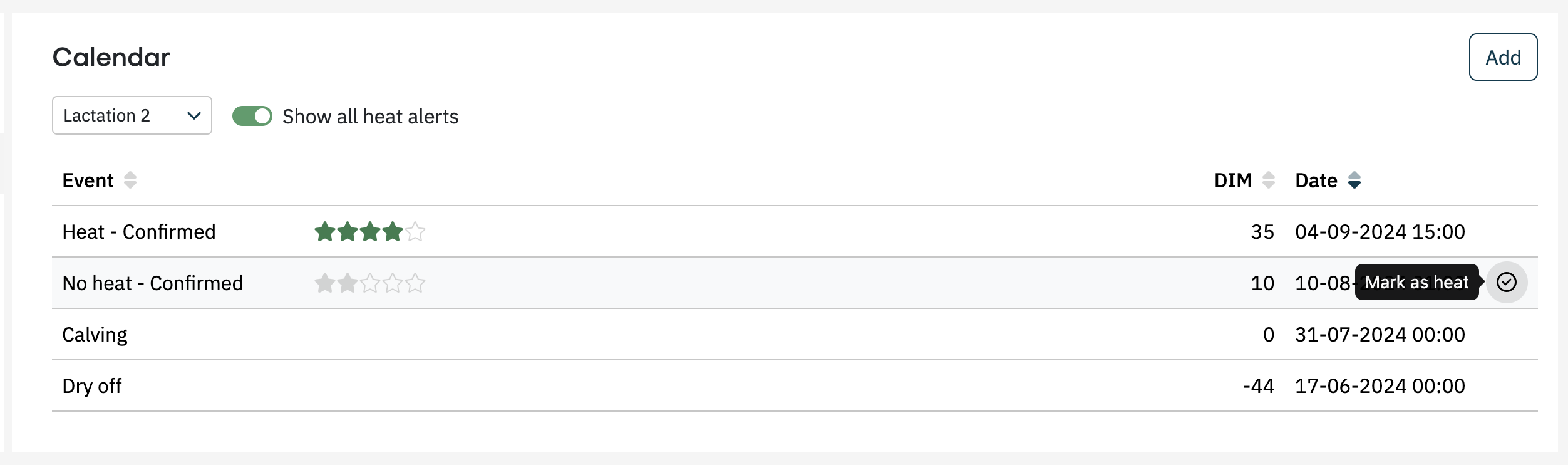
Task: Click the Event column header
Action: (x=88, y=180)
